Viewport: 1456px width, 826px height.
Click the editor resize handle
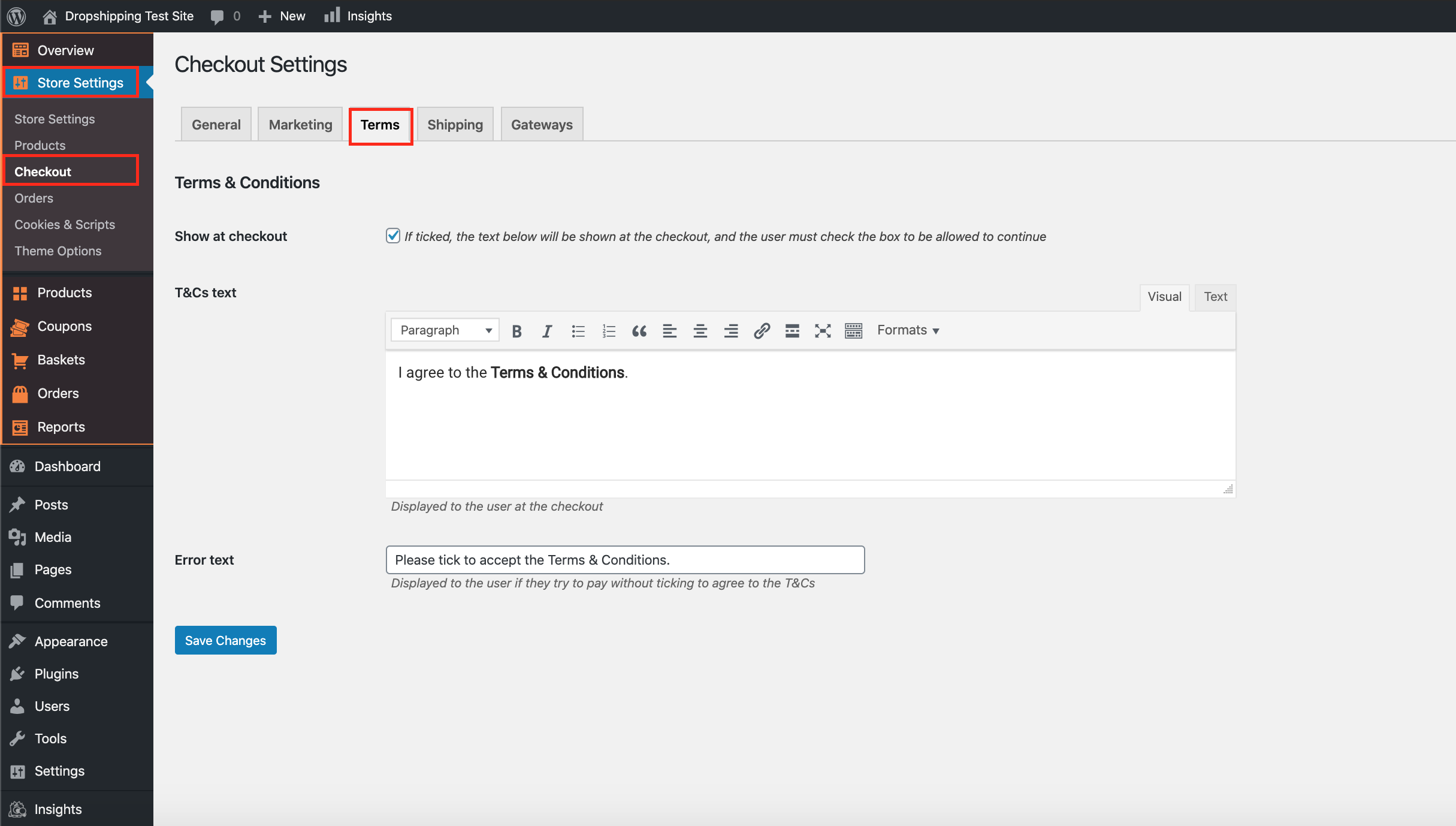[1228, 489]
